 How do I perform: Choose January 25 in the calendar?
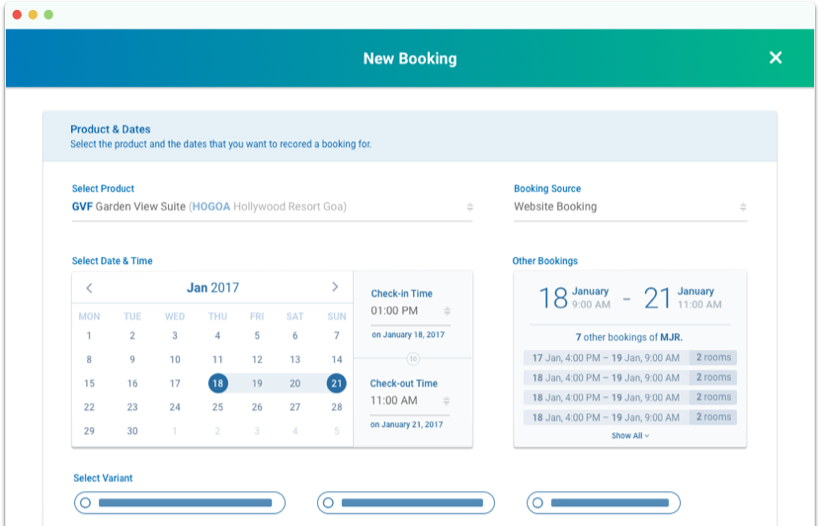[x=218, y=407]
